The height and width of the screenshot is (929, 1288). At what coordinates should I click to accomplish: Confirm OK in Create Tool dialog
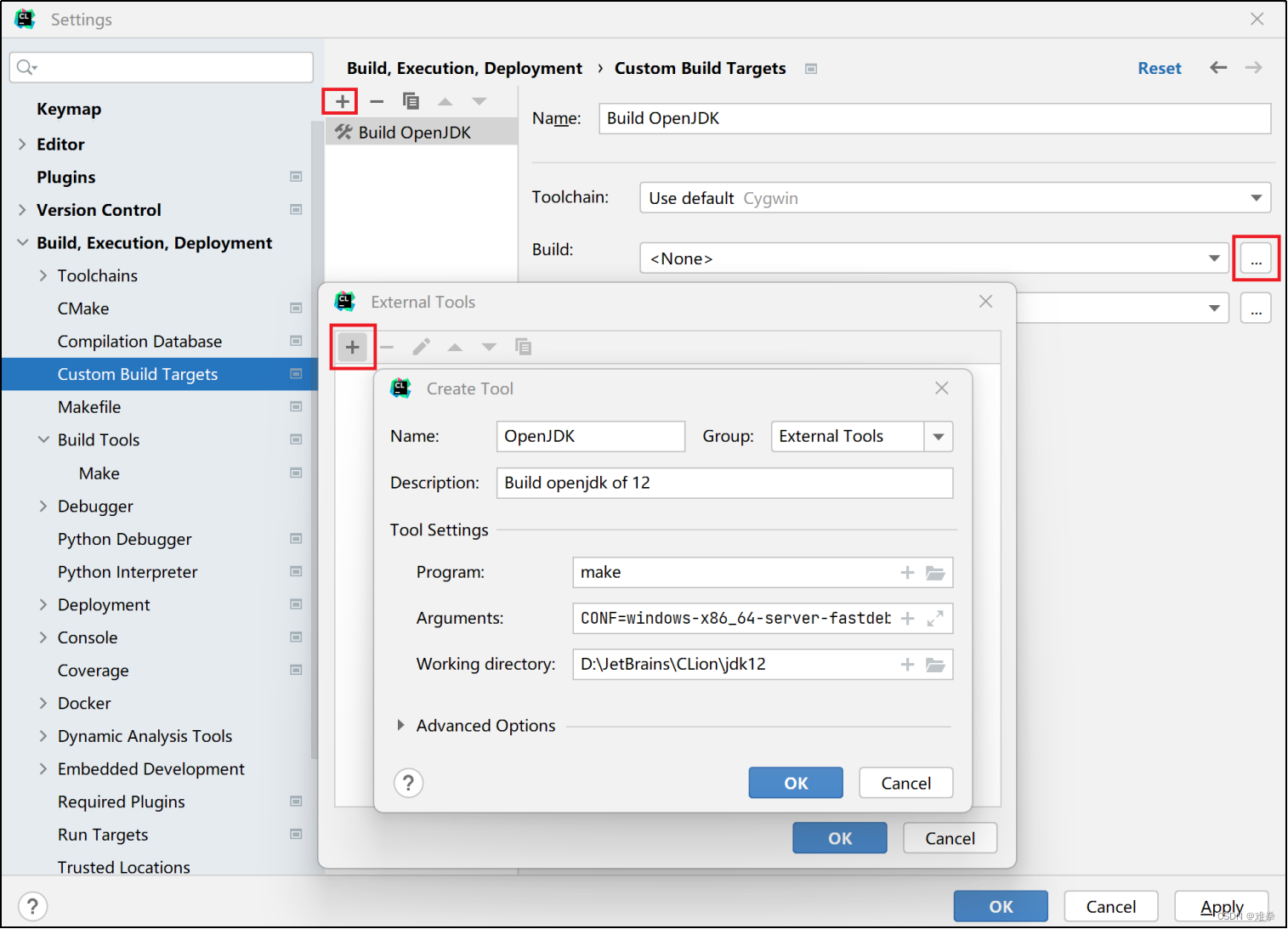[x=796, y=783]
